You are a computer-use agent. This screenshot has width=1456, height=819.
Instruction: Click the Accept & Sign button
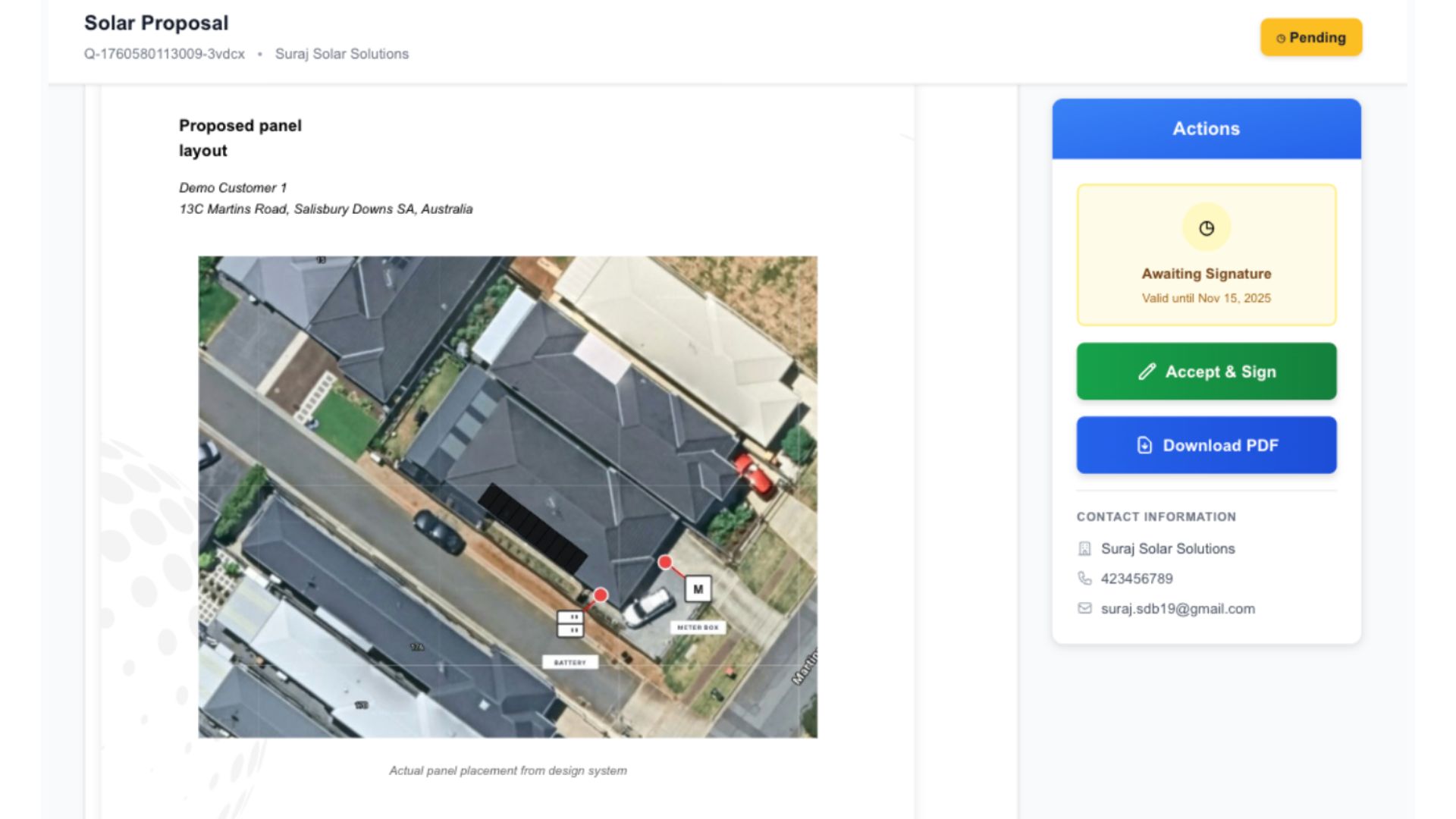tap(1206, 372)
